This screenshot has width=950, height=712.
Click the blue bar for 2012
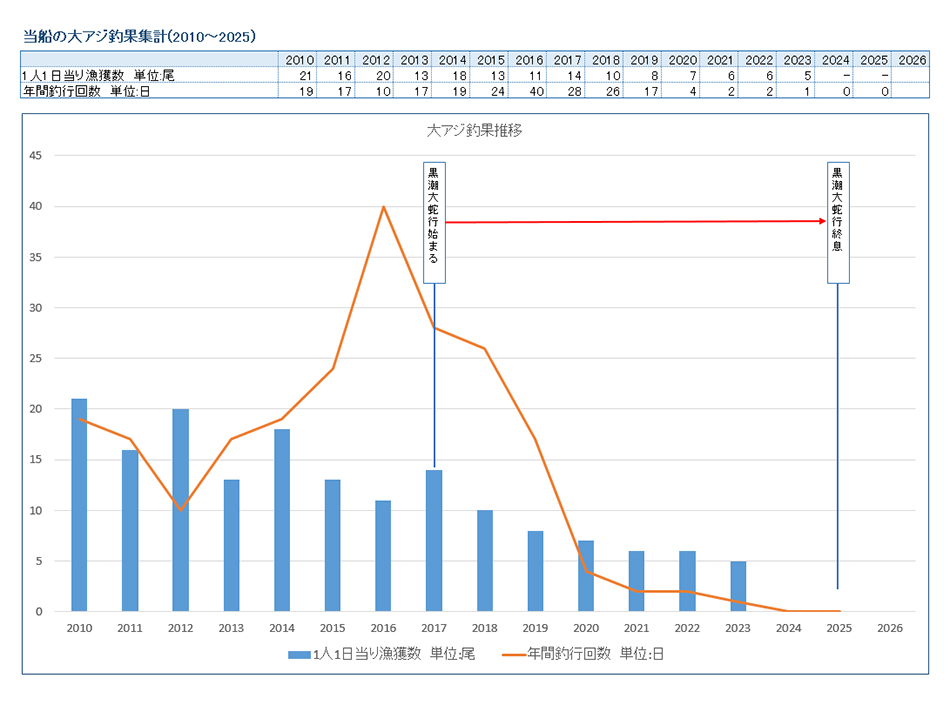(181, 510)
